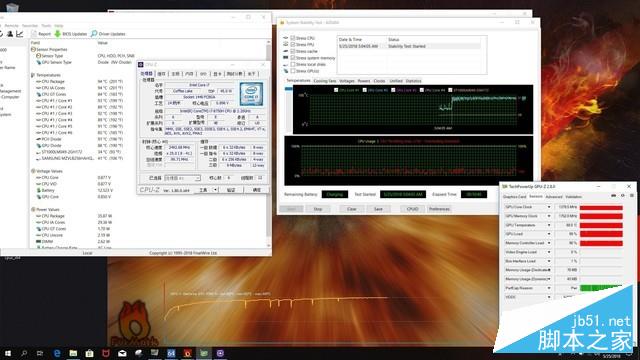The image size is (640, 360).
Task: Open Advanced tab in GPU-Z
Action: pyautogui.click(x=554, y=197)
